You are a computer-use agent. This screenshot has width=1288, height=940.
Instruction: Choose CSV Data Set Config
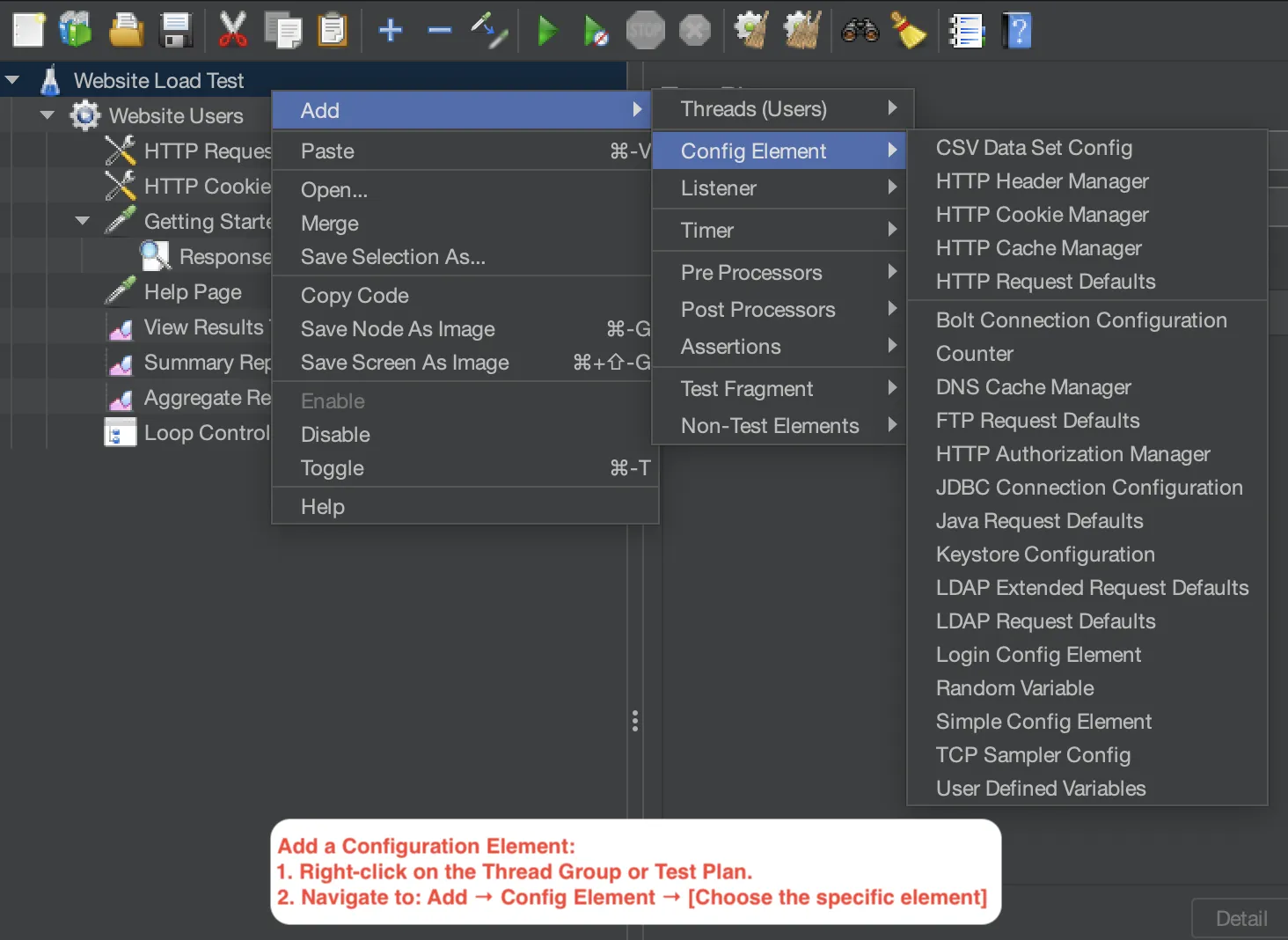[x=1034, y=148]
